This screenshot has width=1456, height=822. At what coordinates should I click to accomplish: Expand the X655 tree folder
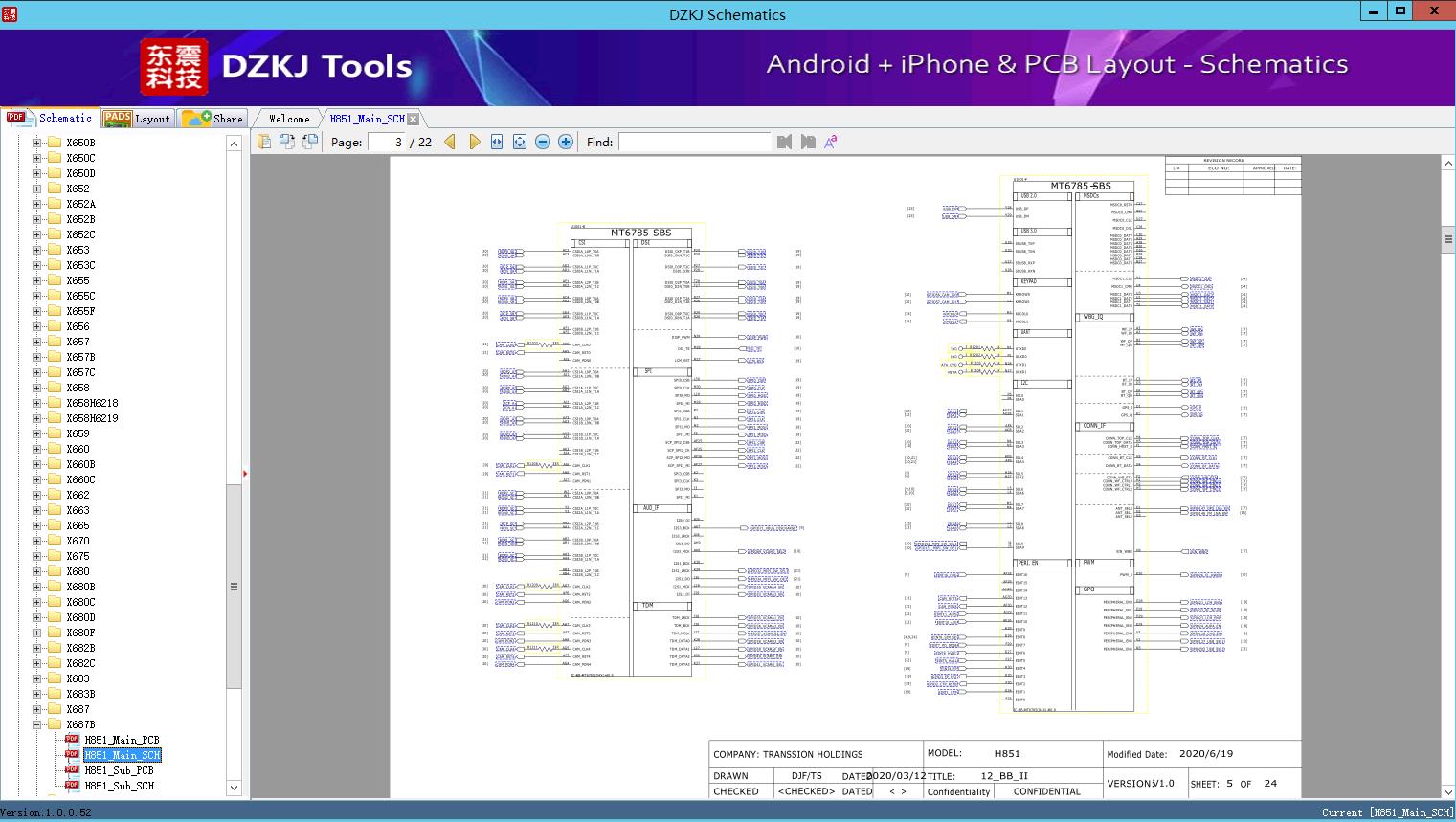coord(36,280)
